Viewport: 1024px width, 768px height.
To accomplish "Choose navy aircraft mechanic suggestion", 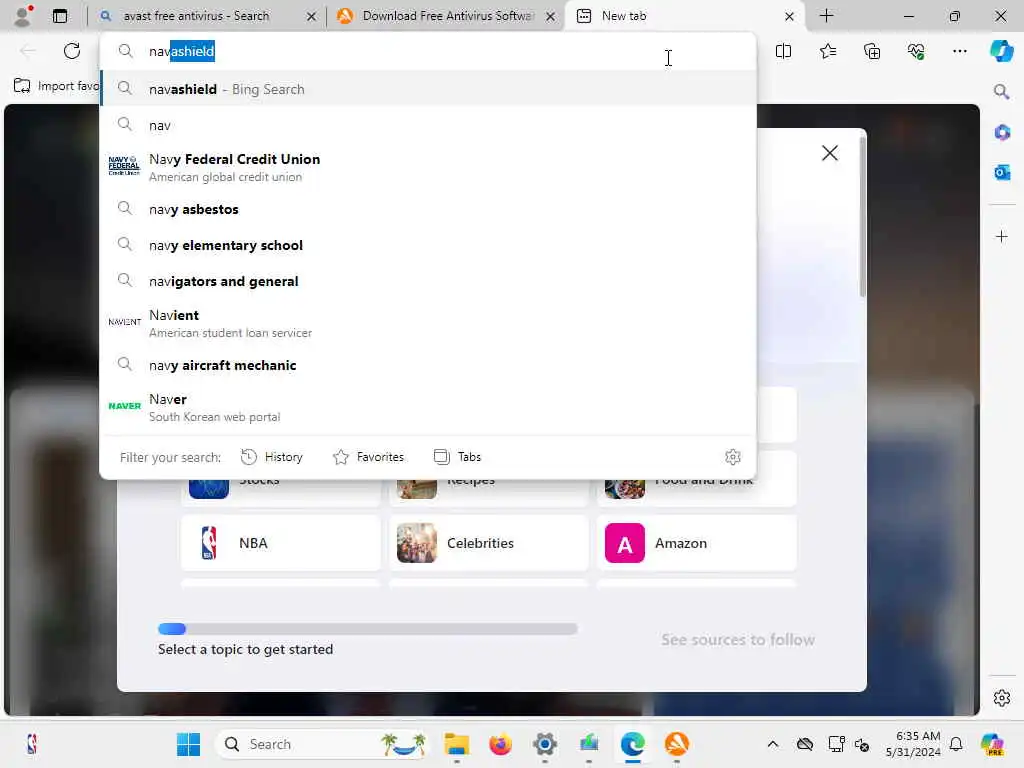I will tap(428, 365).
